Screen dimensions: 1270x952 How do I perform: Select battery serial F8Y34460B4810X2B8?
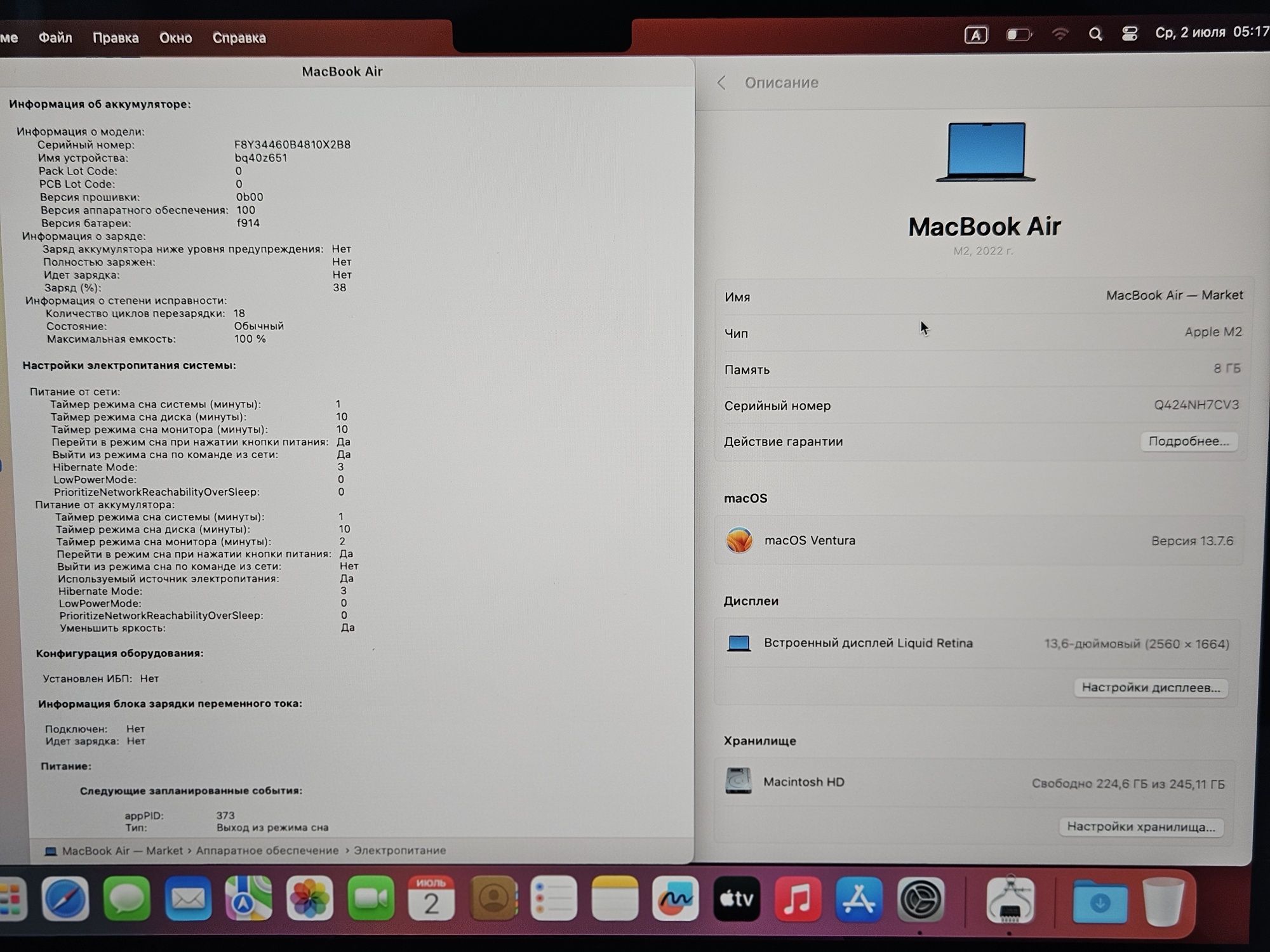[x=292, y=145]
